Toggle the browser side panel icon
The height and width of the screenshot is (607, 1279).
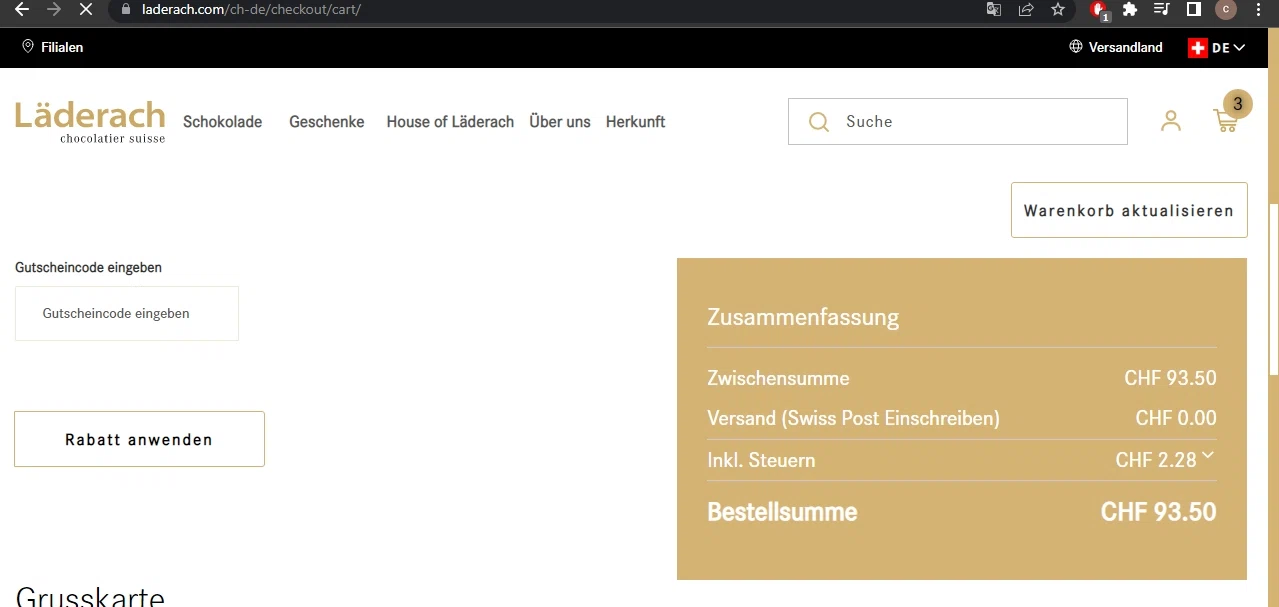1193,10
